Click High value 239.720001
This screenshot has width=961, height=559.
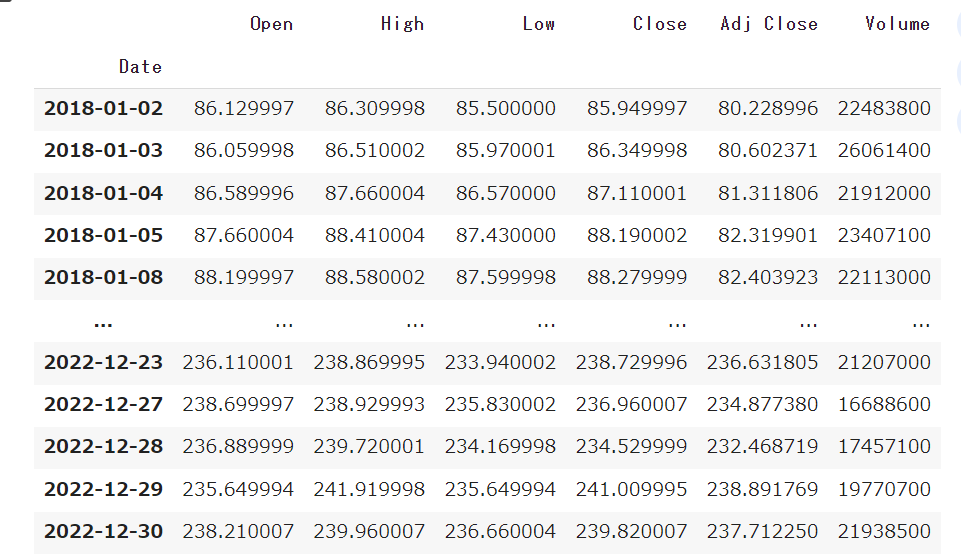(369, 447)
